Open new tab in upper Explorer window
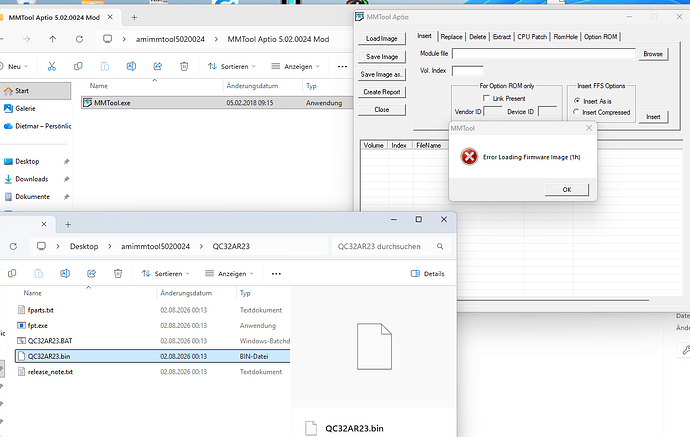This screenshot has height=437, width=690. 134,18
